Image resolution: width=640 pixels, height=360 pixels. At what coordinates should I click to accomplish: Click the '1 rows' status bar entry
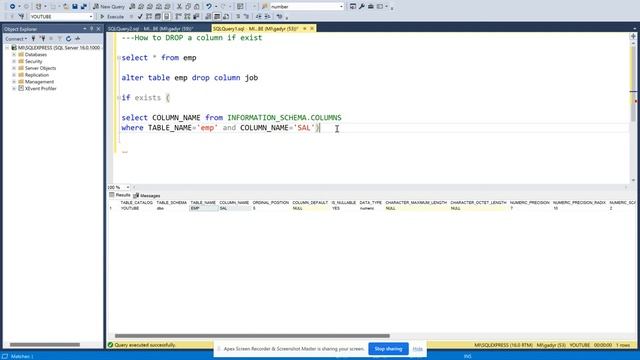[x=623, y=345]
